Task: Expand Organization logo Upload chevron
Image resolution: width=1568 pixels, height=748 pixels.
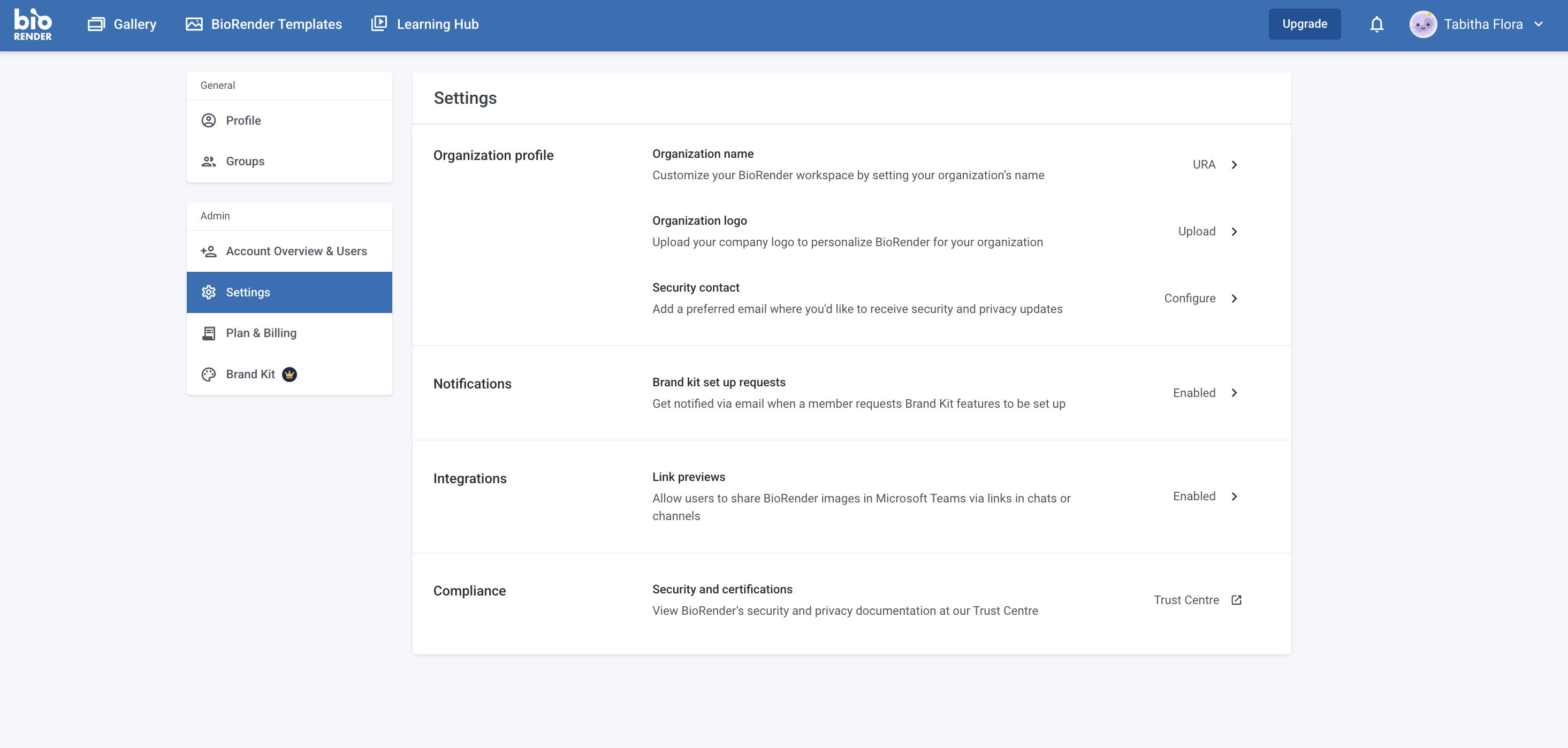Action: click(1235, 232)
